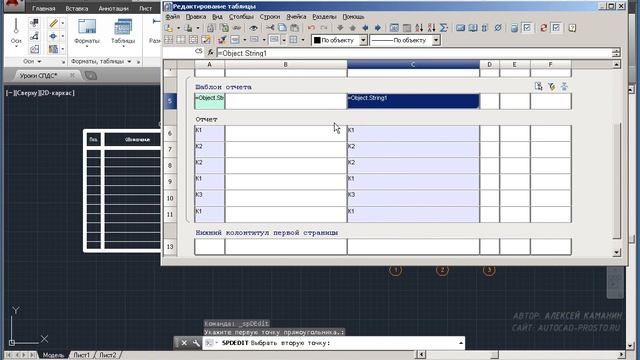The width and height of the screenshot is (640, 360).
Task: Open the help question-mark icon
Action: tap(572, 28)
